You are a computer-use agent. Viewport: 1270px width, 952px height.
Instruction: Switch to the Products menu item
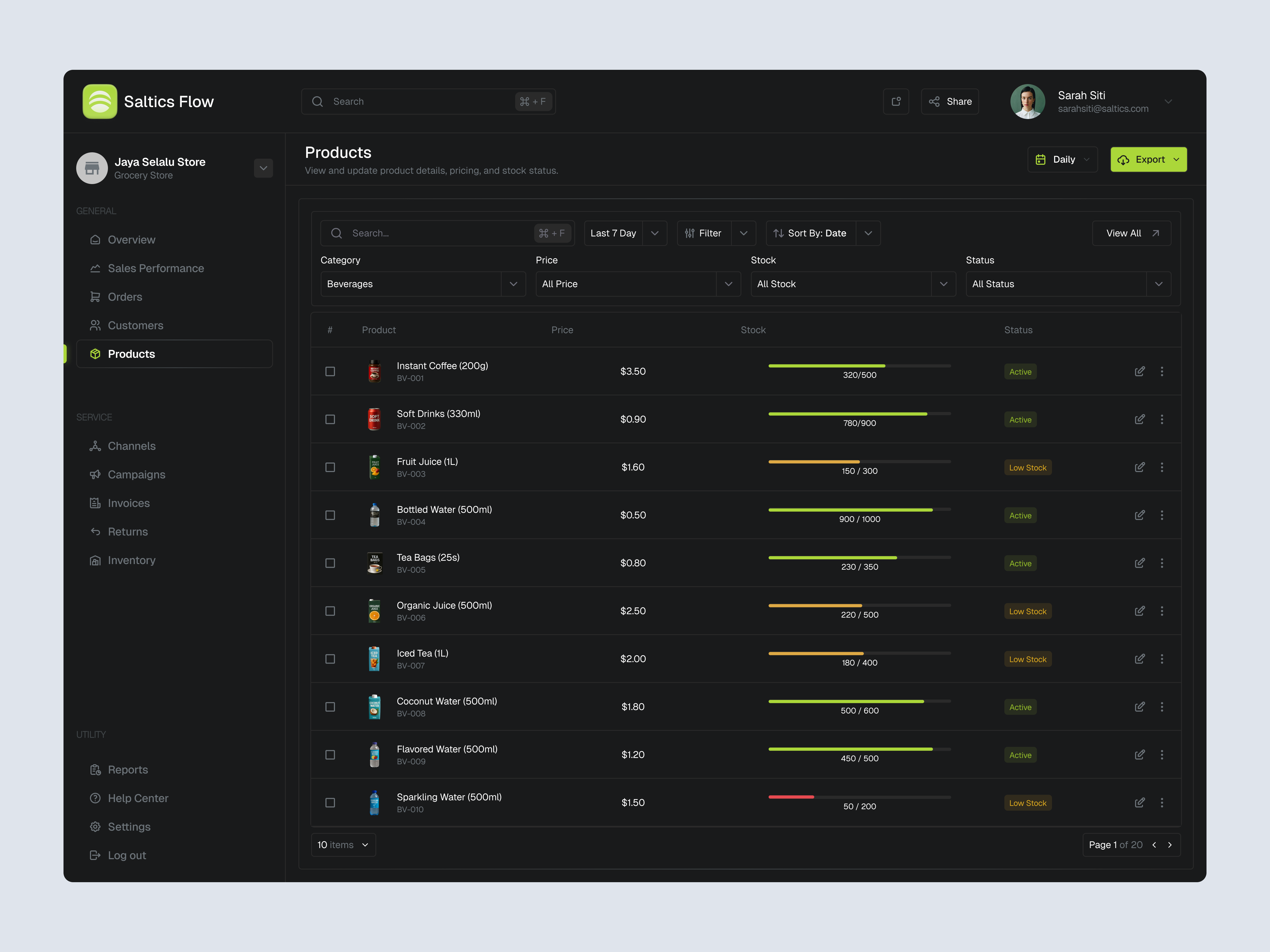(131, 354)
